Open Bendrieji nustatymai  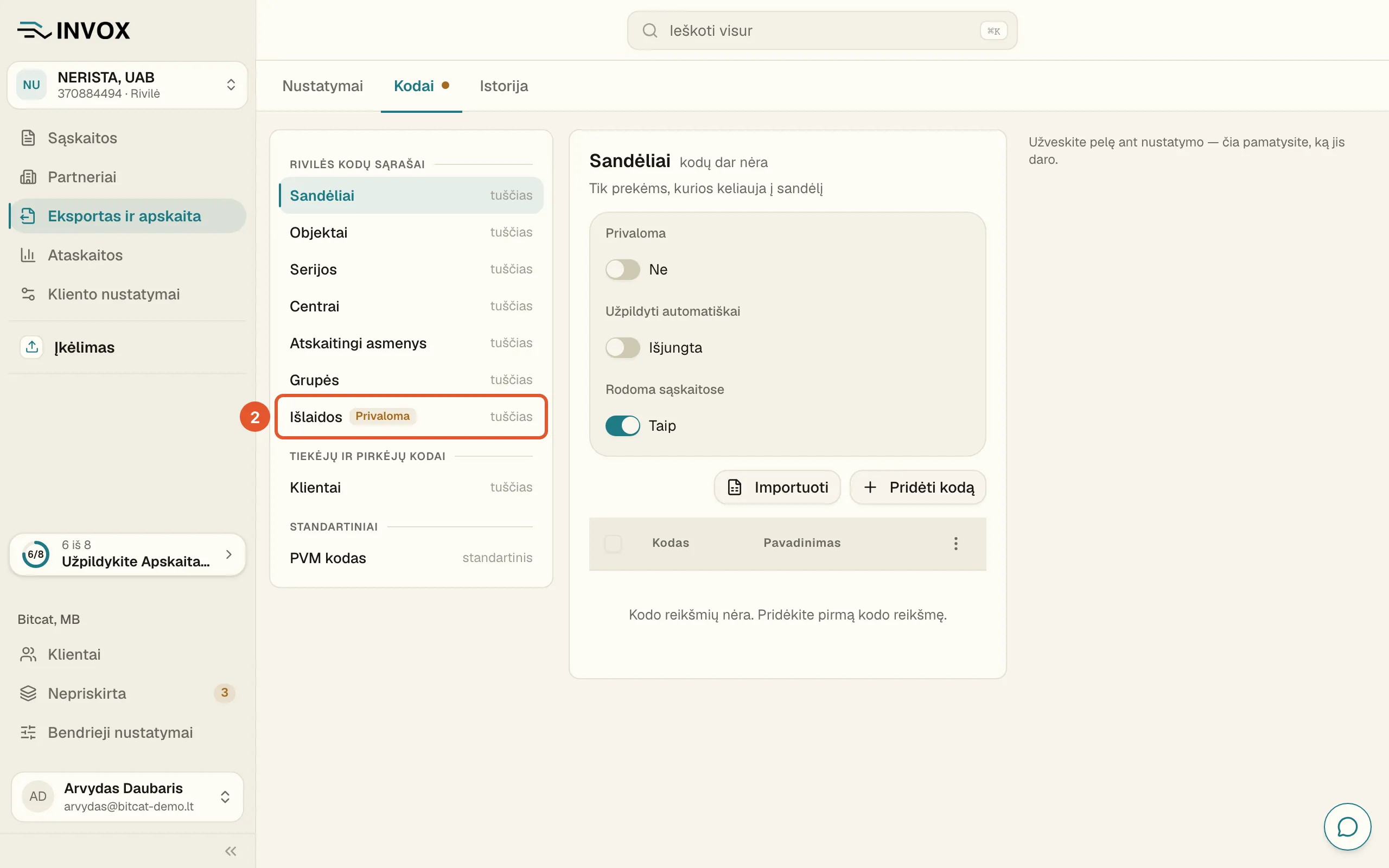coord(128,732)
